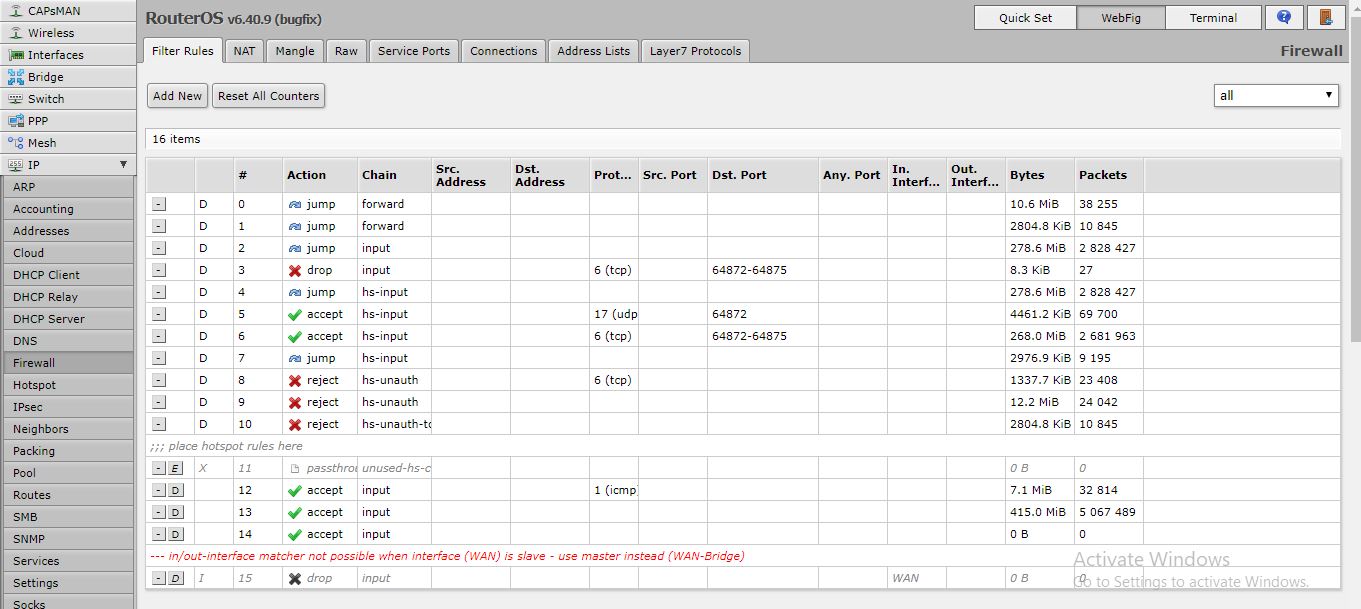
Task: Open the Layer7 Protocols tab
Action: (x=696, y=51)
